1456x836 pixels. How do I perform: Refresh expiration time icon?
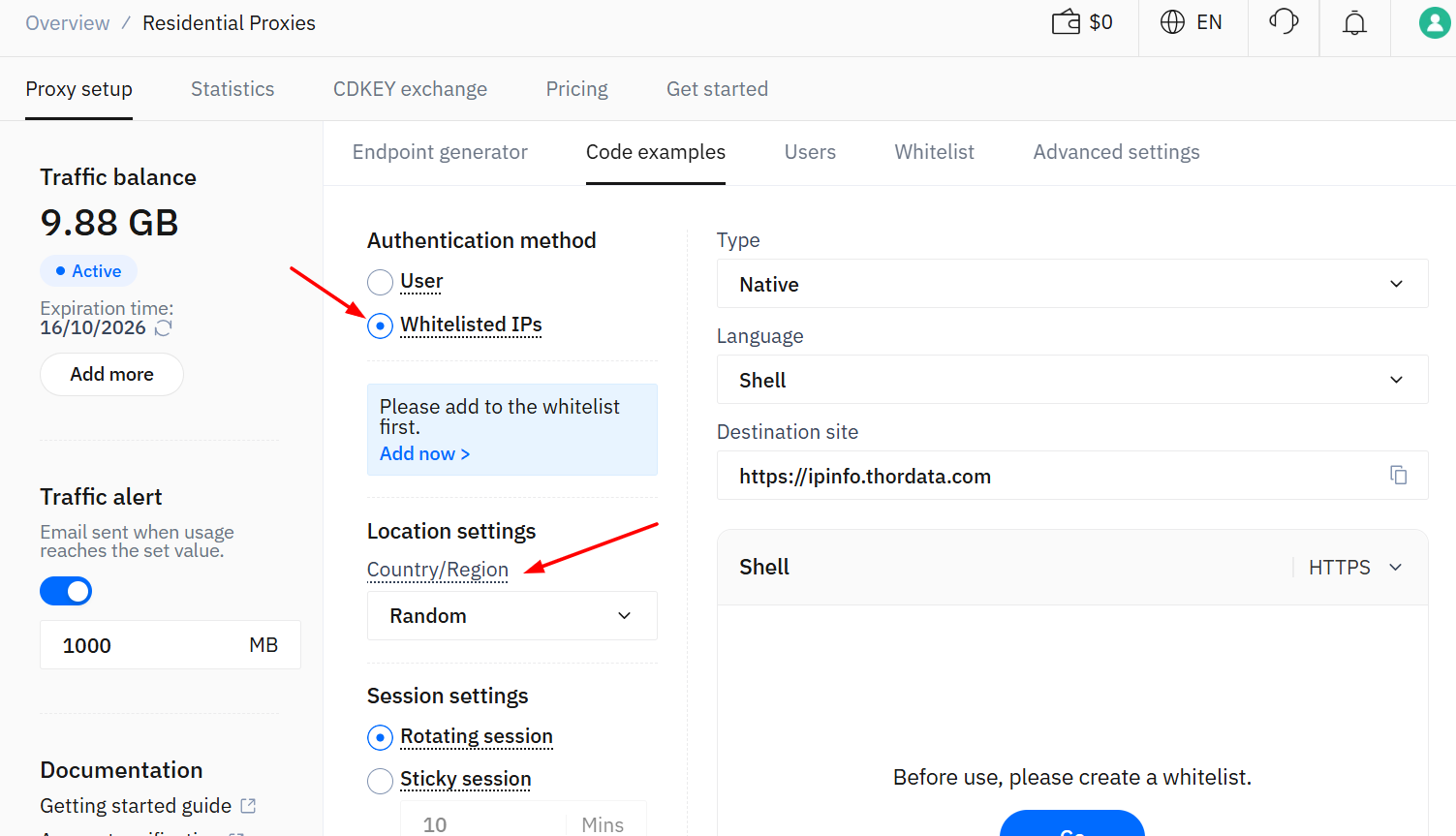click(164, 327)
